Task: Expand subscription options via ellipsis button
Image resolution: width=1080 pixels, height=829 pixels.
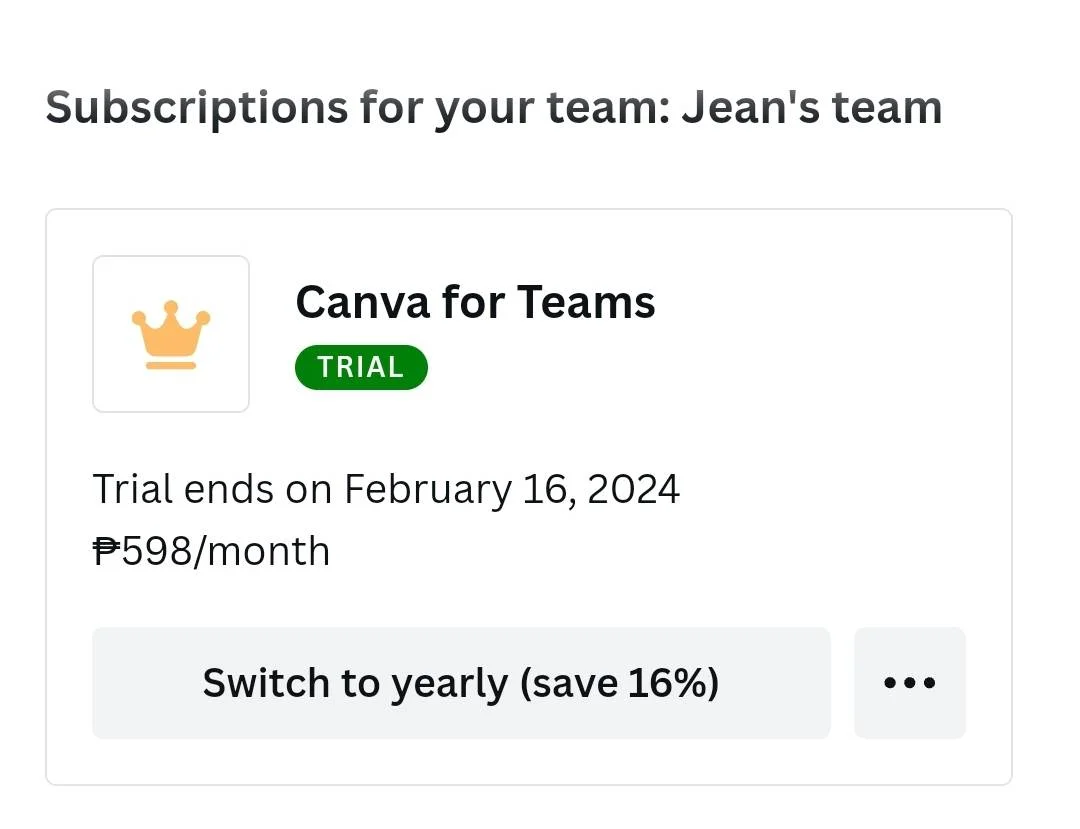Action: pyautogui.click(x=910, y=683)
